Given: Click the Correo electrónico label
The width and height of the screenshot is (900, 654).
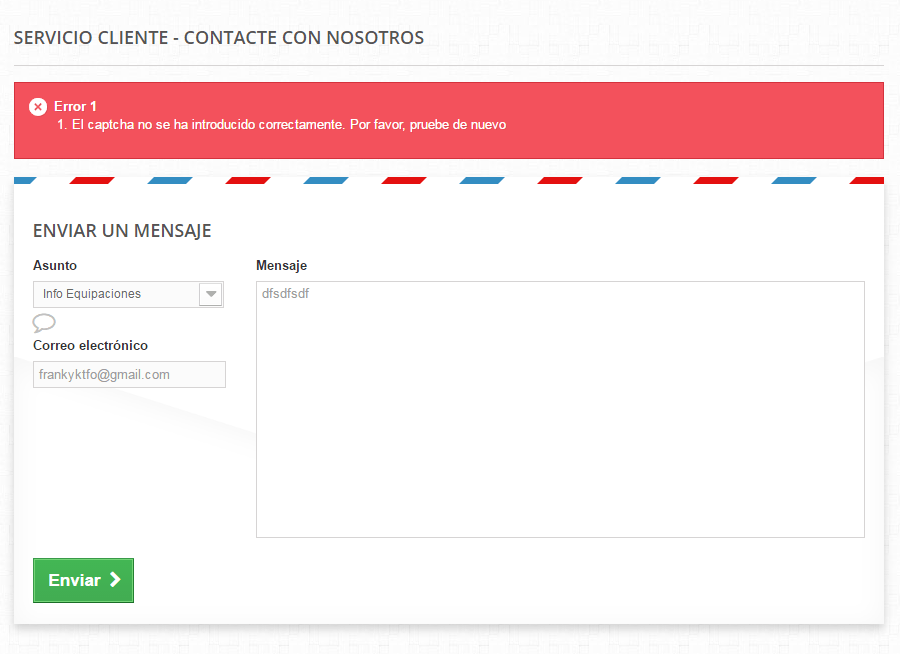Looking at the screenshot, I should coord(91,345).
